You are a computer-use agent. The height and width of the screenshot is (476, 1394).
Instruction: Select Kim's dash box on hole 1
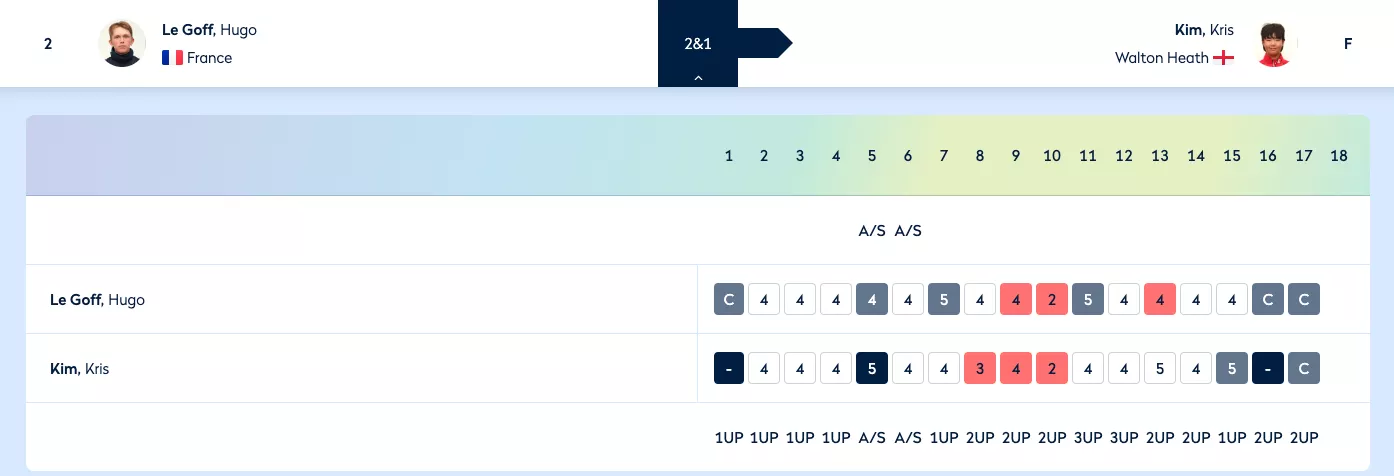click(x=729, y=368)
